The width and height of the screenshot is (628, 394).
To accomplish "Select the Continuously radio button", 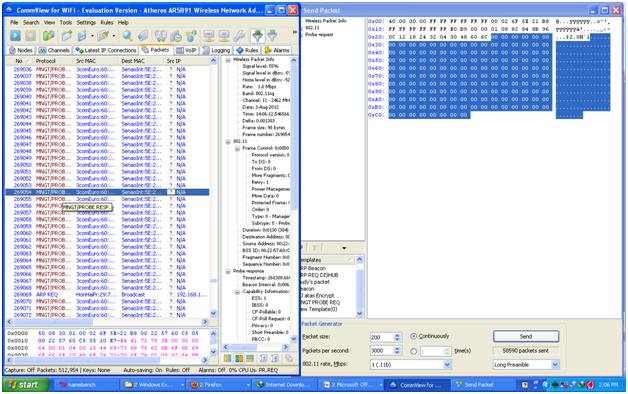I will [x=414, y=336].
